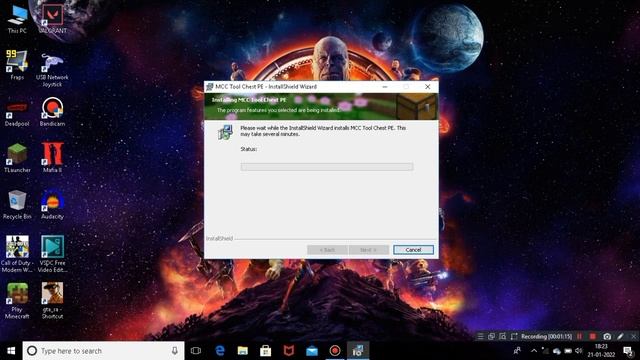
Task: Open Bandicam recorder from the taskbar
Action: [x=335, y=351]
